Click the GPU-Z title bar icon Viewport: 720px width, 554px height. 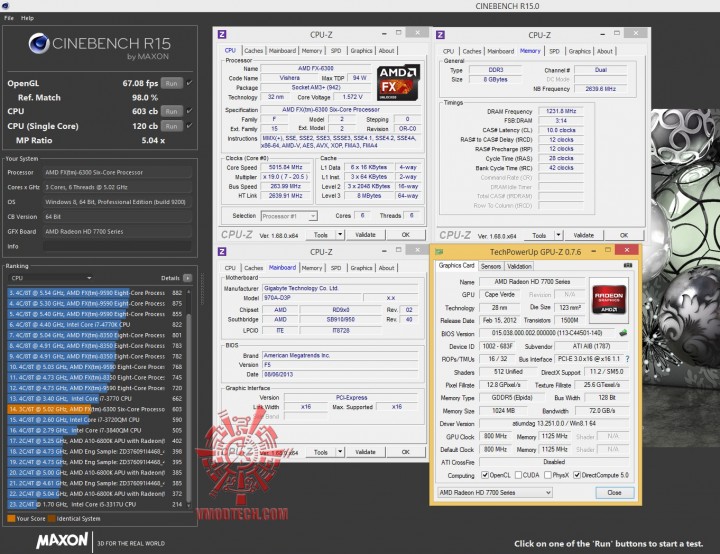(x=439, y=251)
